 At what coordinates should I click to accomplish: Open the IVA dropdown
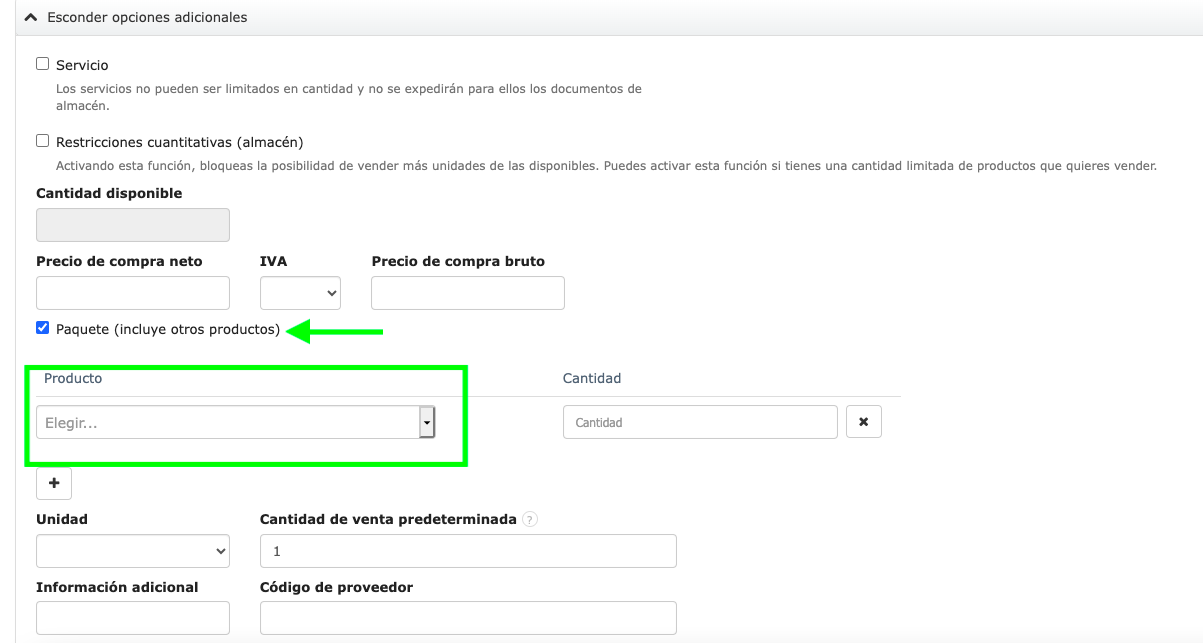tap(300, 293)
